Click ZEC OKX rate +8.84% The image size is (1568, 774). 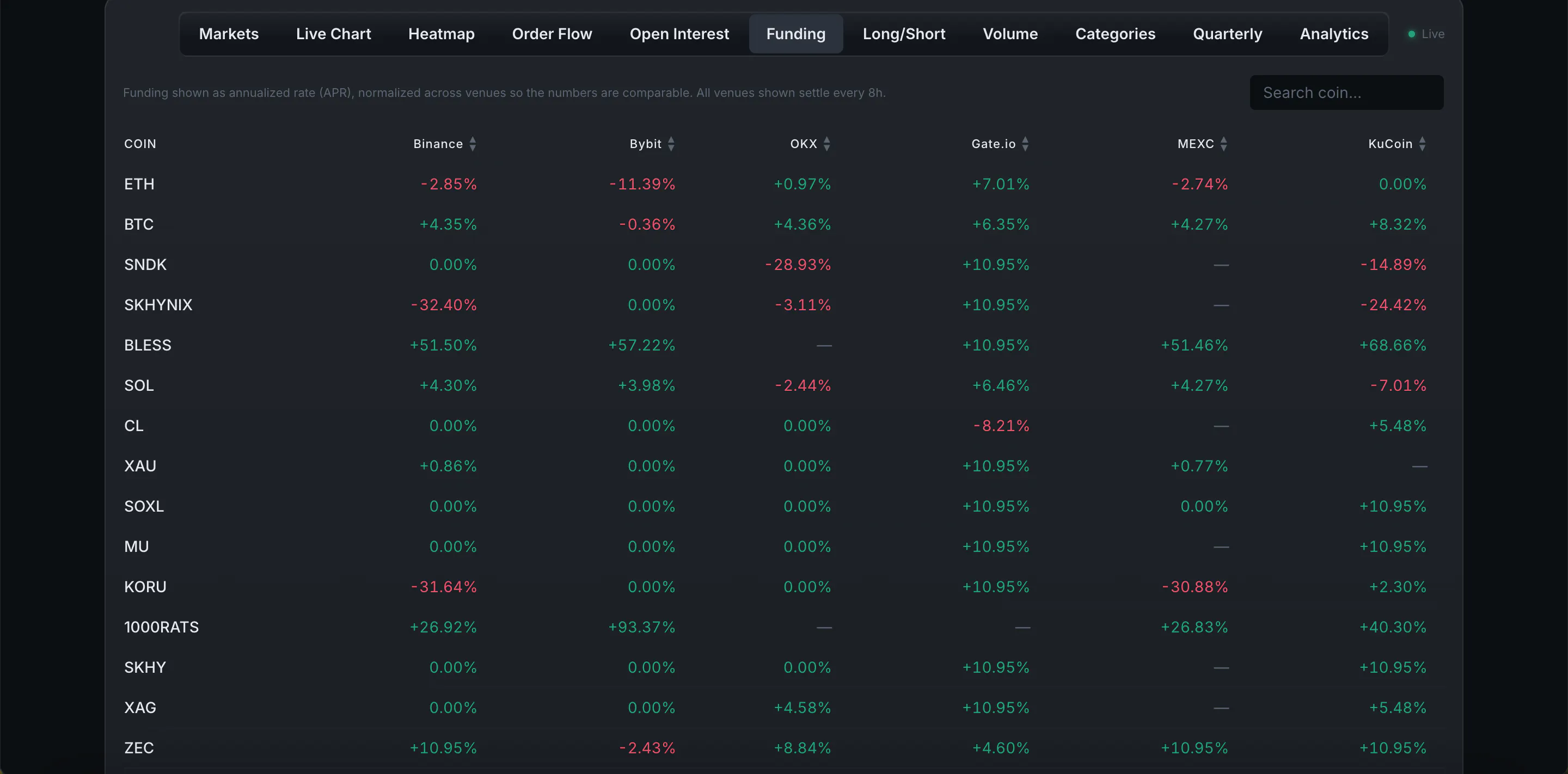click(803, 748)
